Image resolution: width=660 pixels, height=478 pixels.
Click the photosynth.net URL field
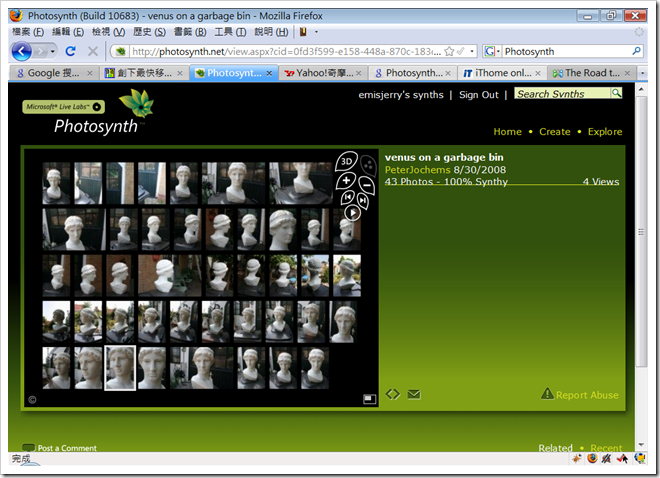pyautogui.click(x=286, y=51)
